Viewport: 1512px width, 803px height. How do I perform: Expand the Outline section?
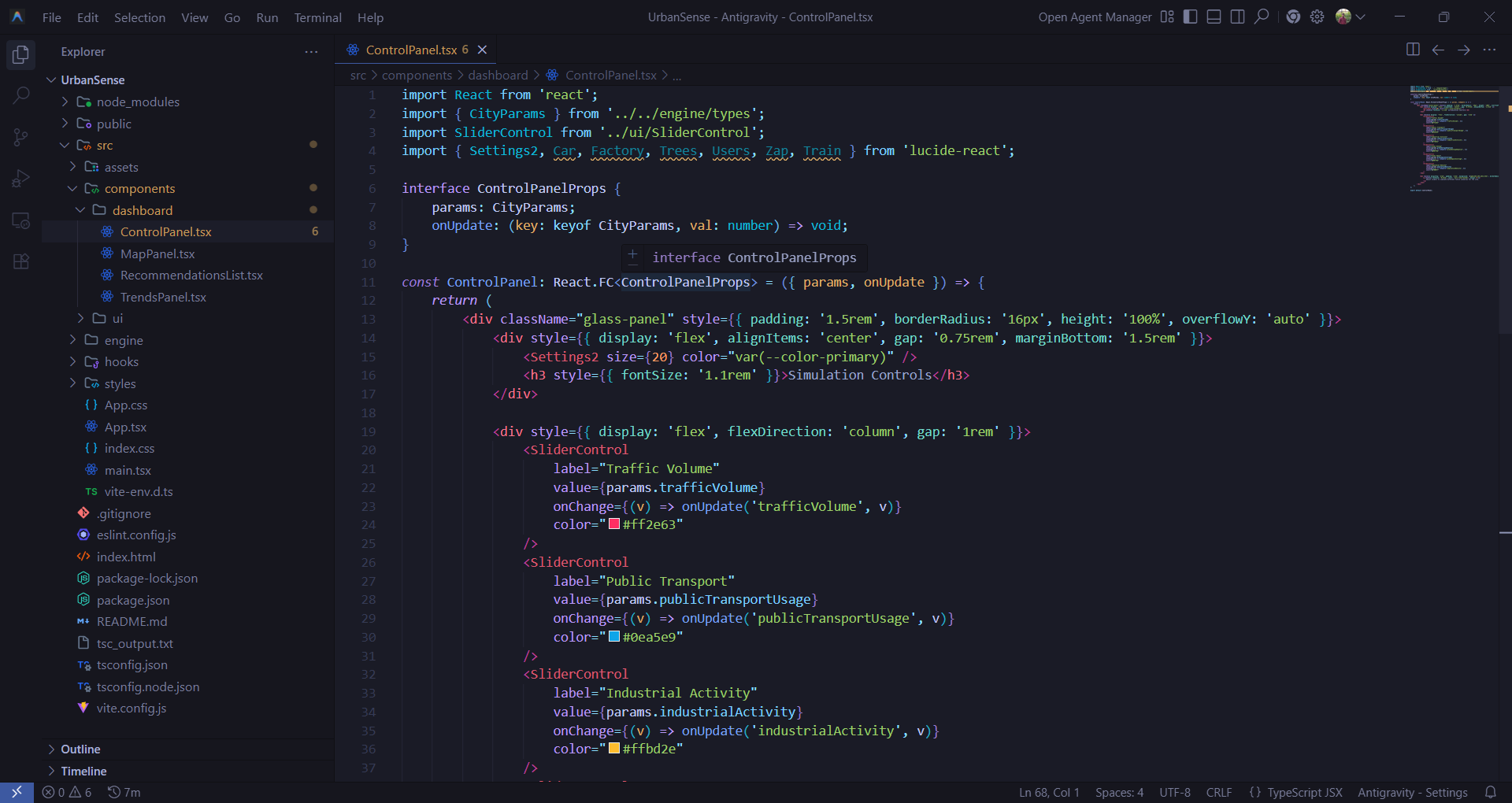coord(80,749)
